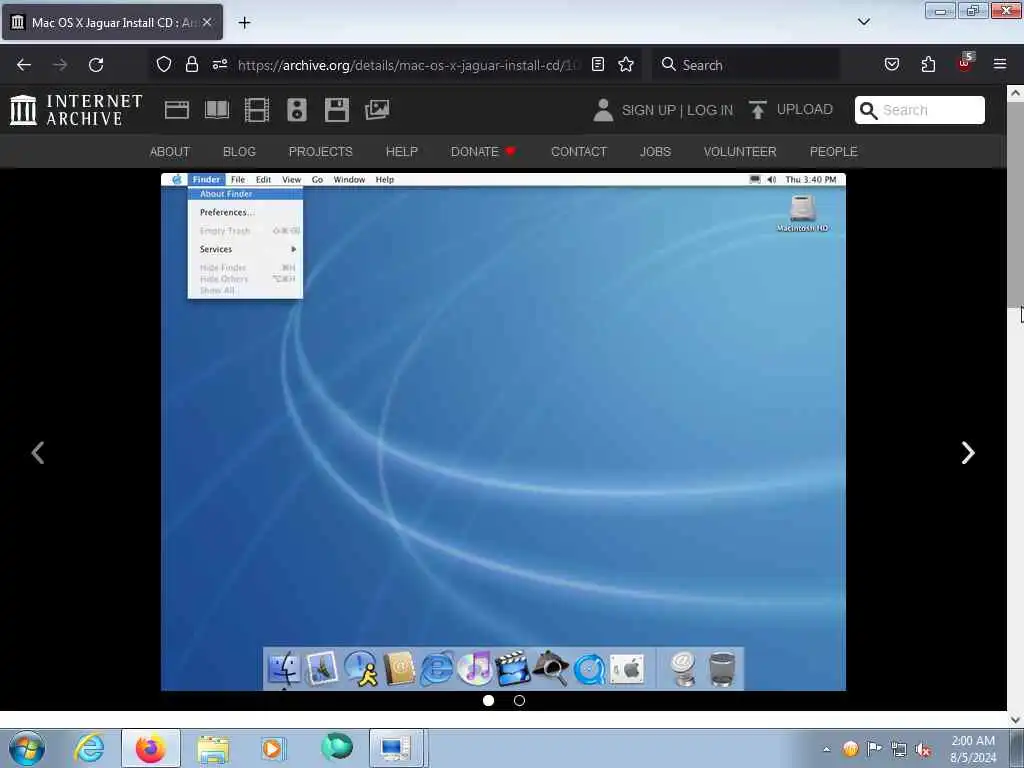This screenshot has width=1024, height=768.
Task: Click the scrollbar up arrow
Action: pos(1015,93)
